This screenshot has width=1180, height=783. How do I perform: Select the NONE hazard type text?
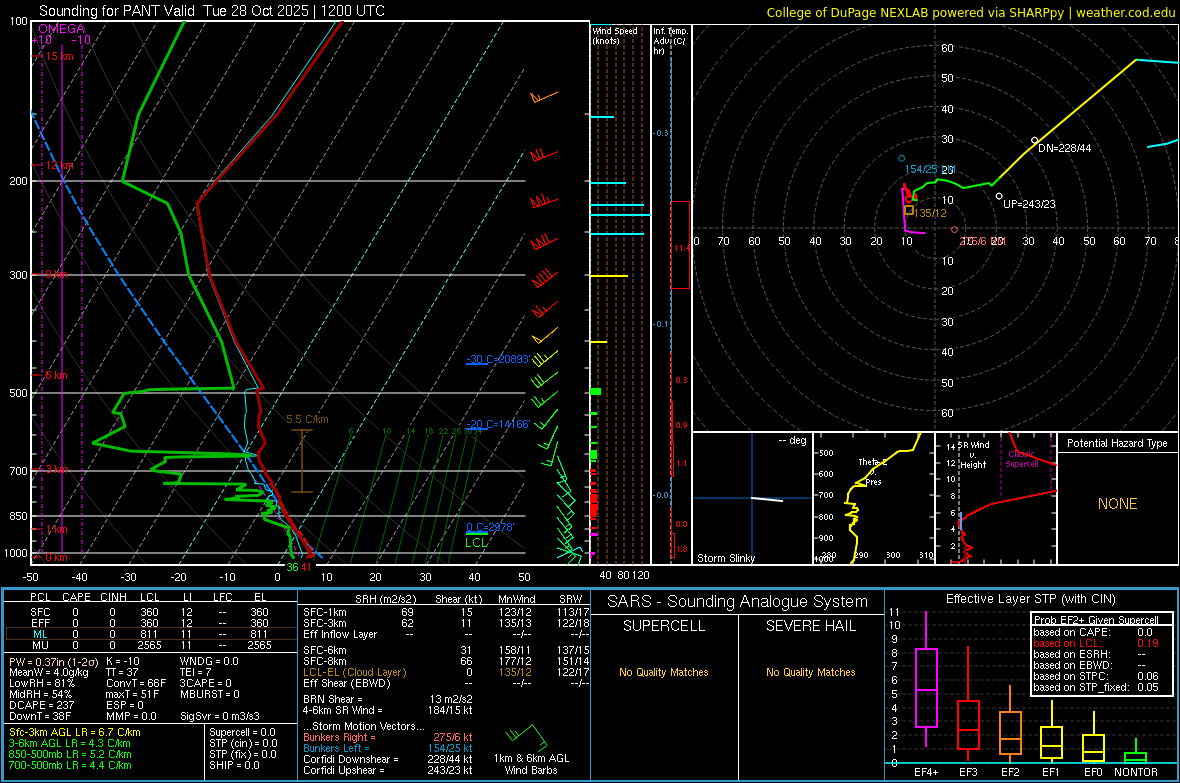(1117, 504)
